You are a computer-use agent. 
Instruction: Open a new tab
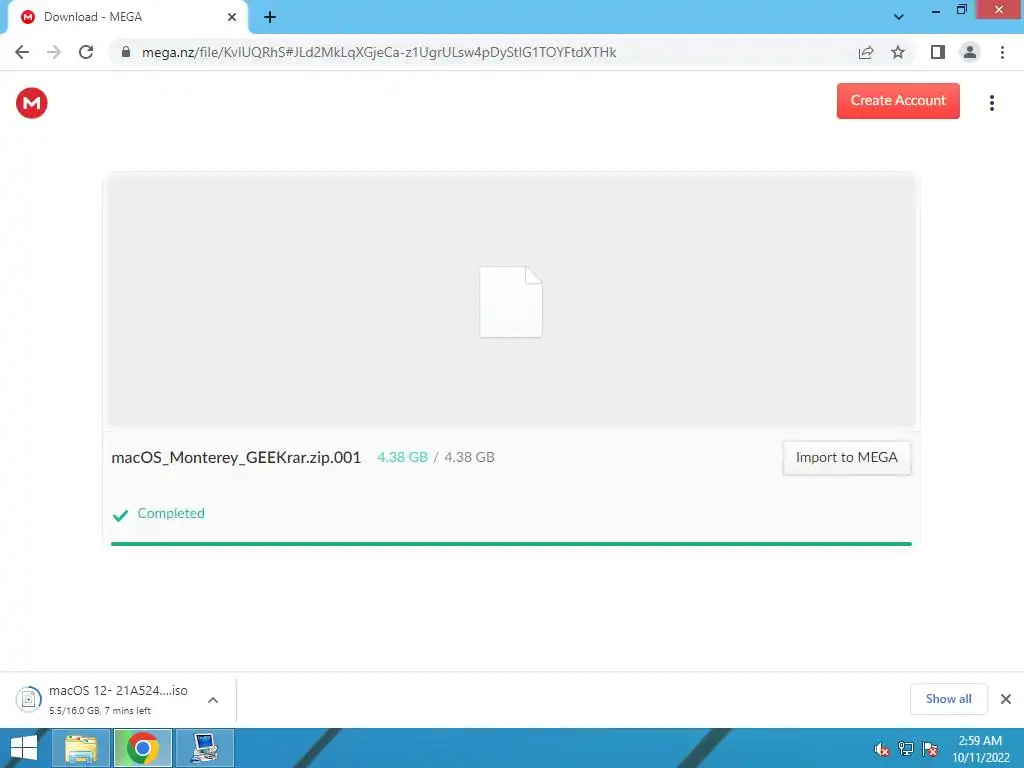coord(270,17)
